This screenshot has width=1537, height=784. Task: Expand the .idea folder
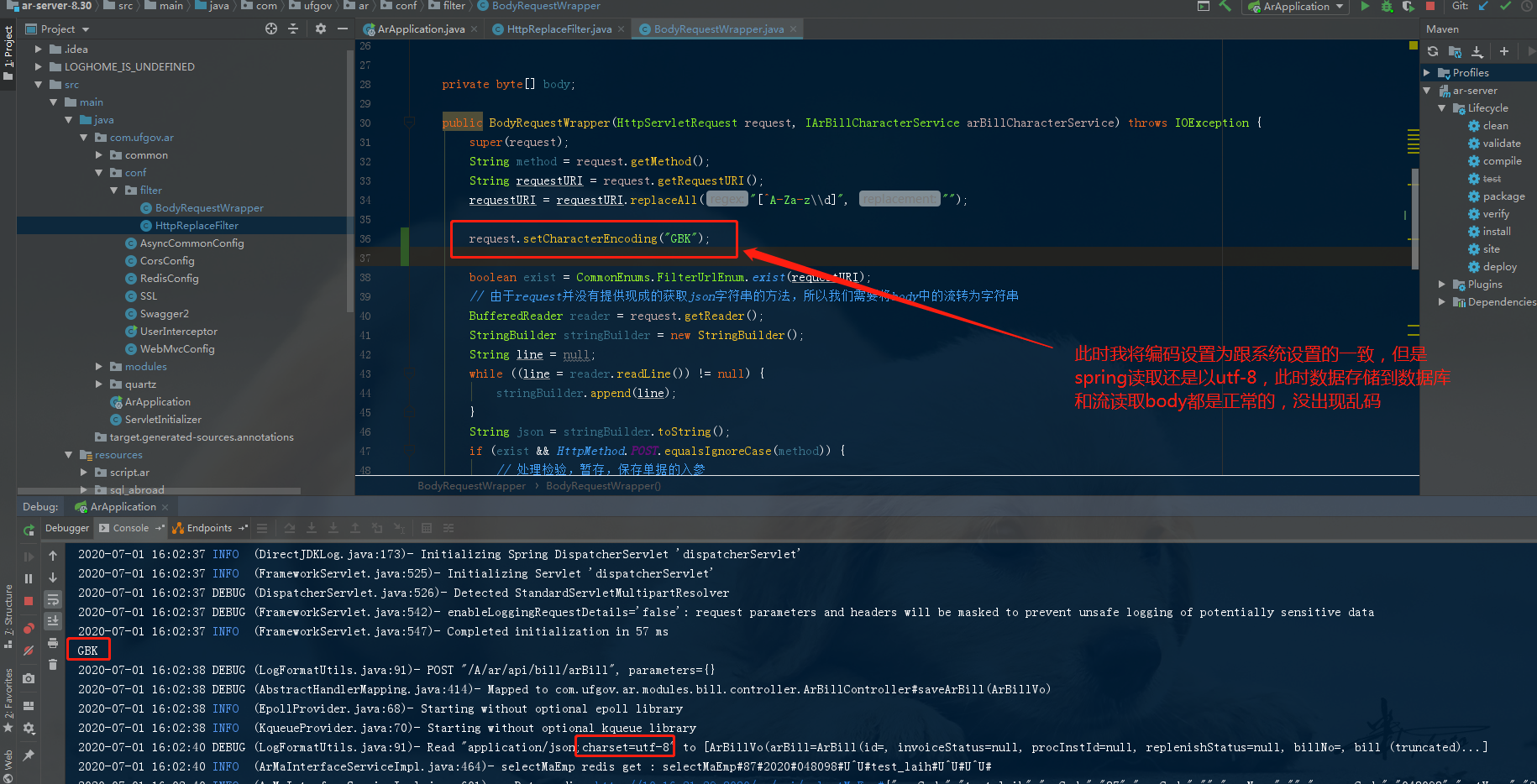(38, 49)
